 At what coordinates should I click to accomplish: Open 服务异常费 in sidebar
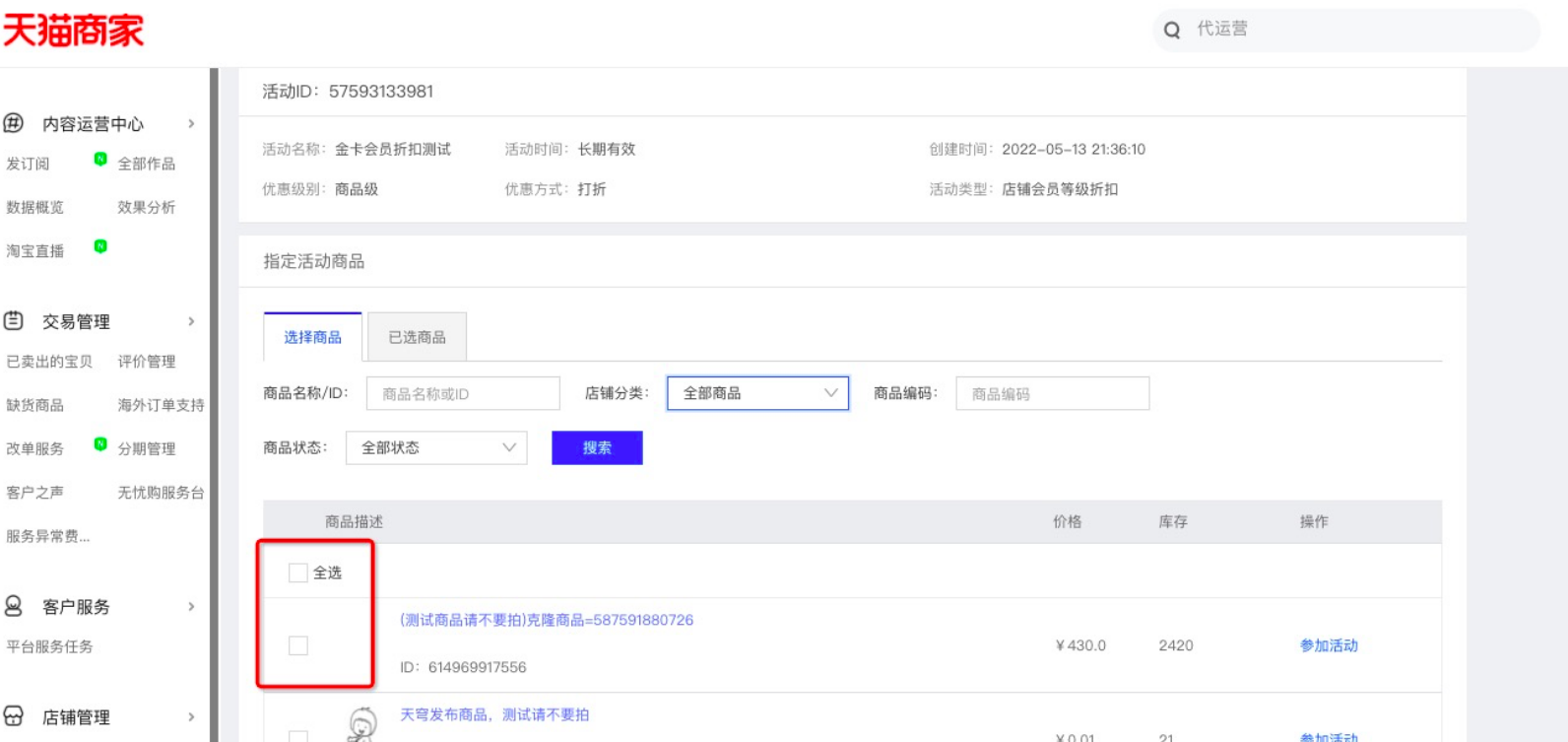(48, 536)
